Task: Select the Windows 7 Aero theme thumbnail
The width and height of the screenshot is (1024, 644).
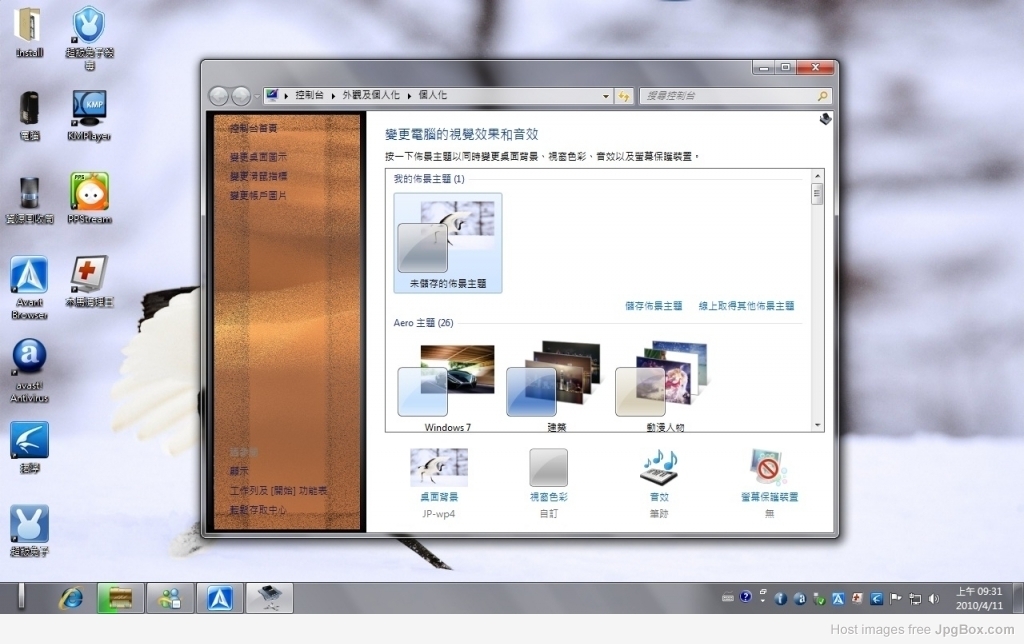Action: click(447, 387)
